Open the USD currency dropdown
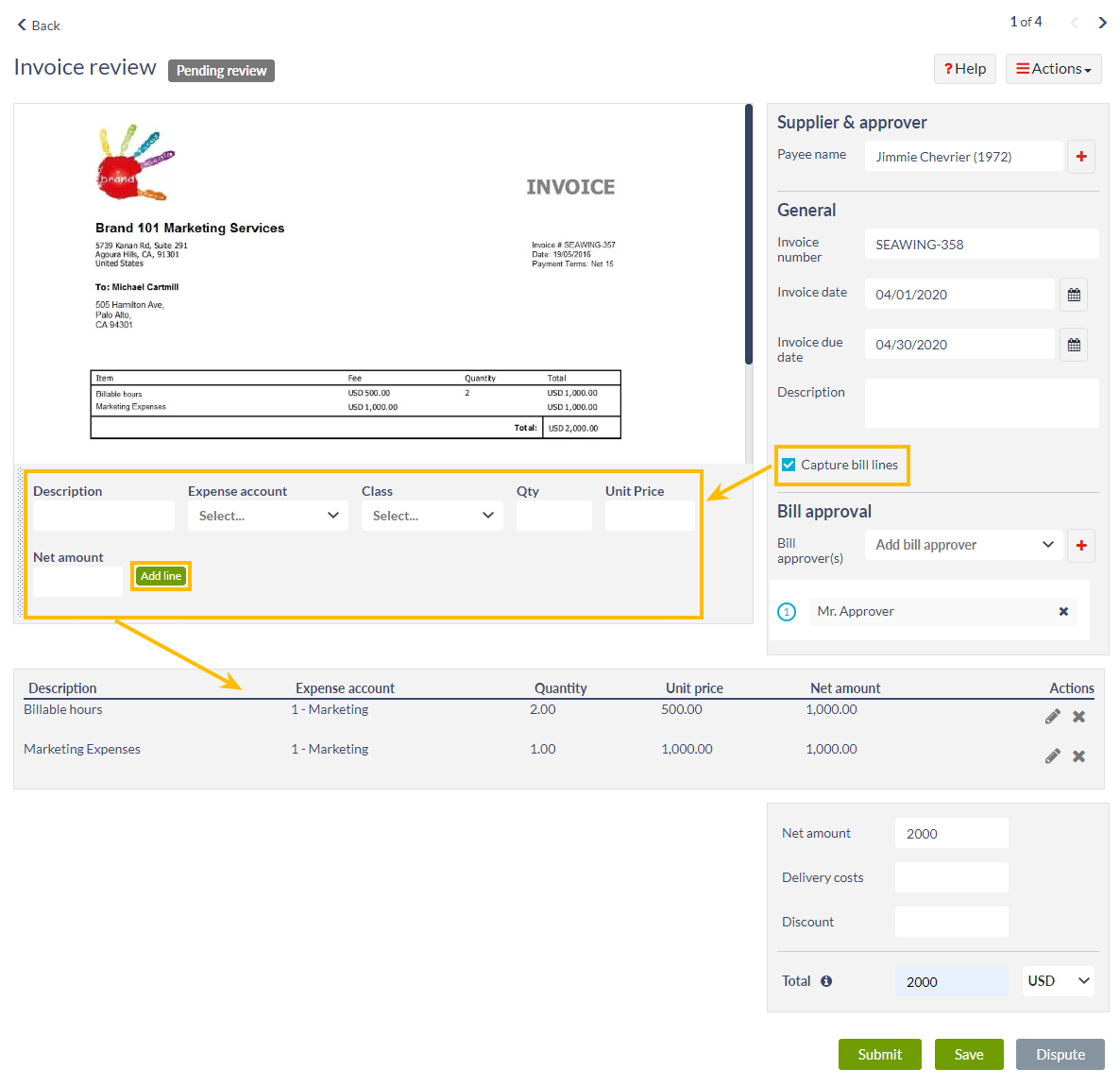The height and width of the screenshot is (1086, 1120). coord(1058,981)
